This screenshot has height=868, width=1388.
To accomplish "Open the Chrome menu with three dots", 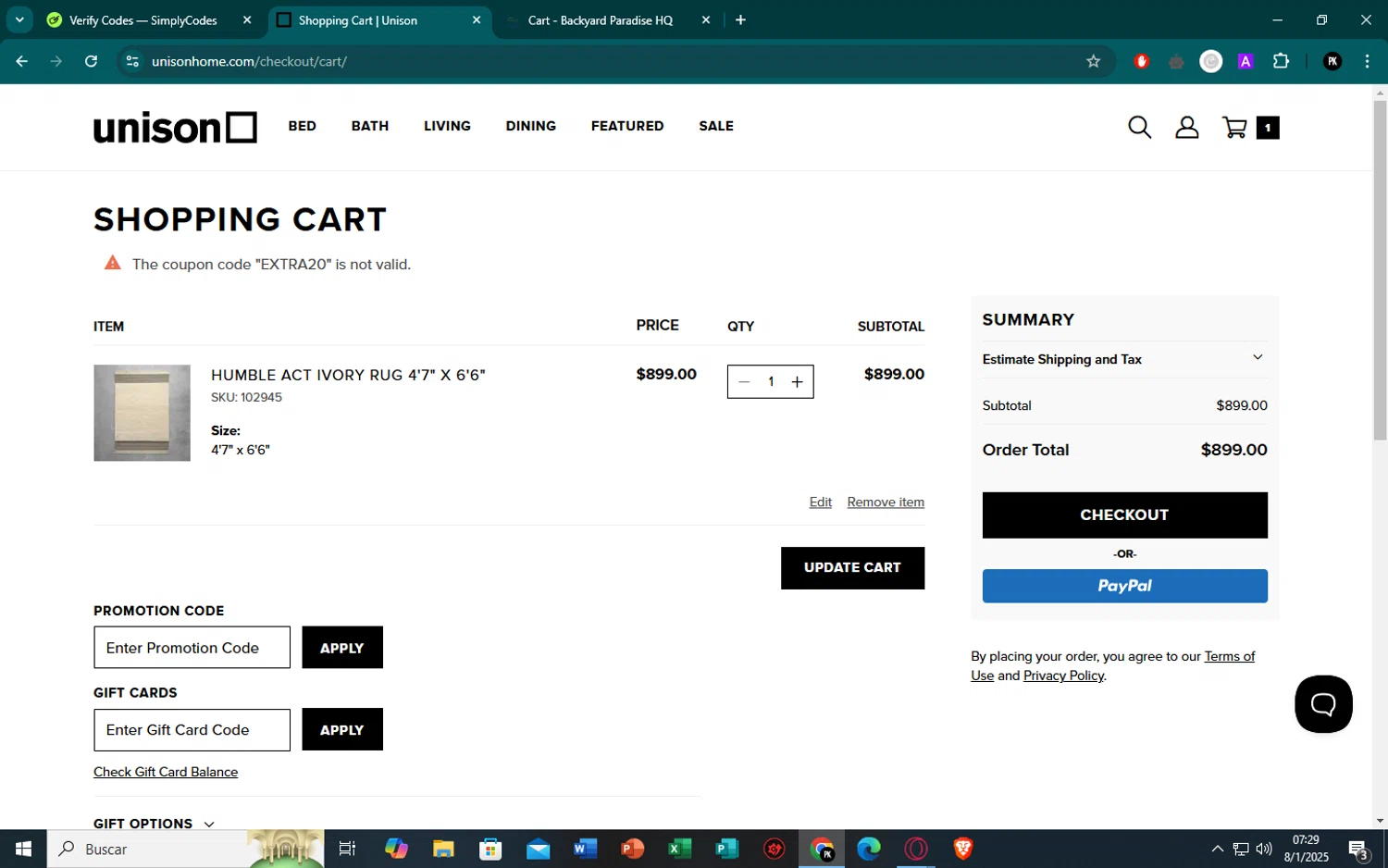I will point(1367,61).
